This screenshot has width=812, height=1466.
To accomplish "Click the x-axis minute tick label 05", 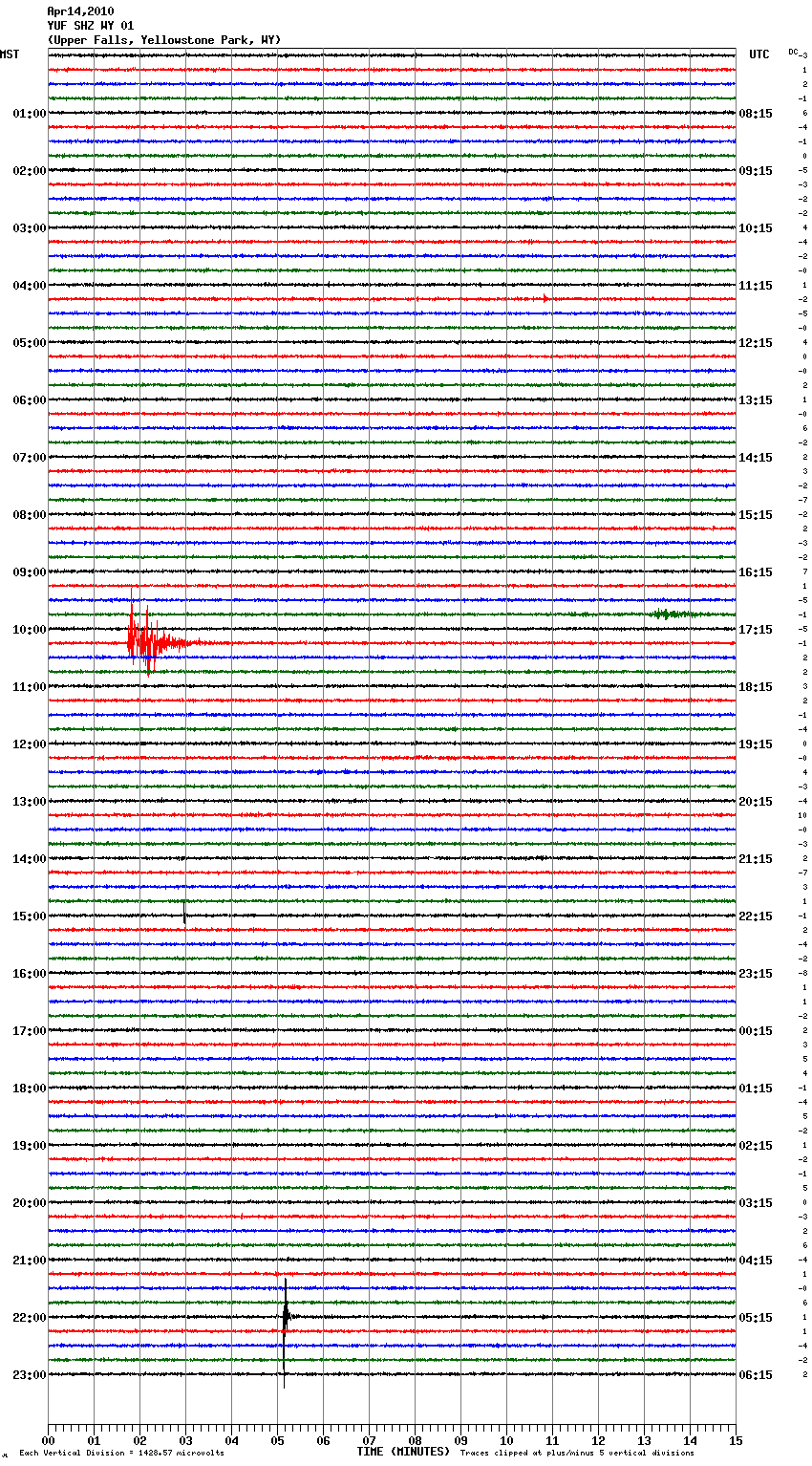I will pyautogui.click(x=277, y=1440).
